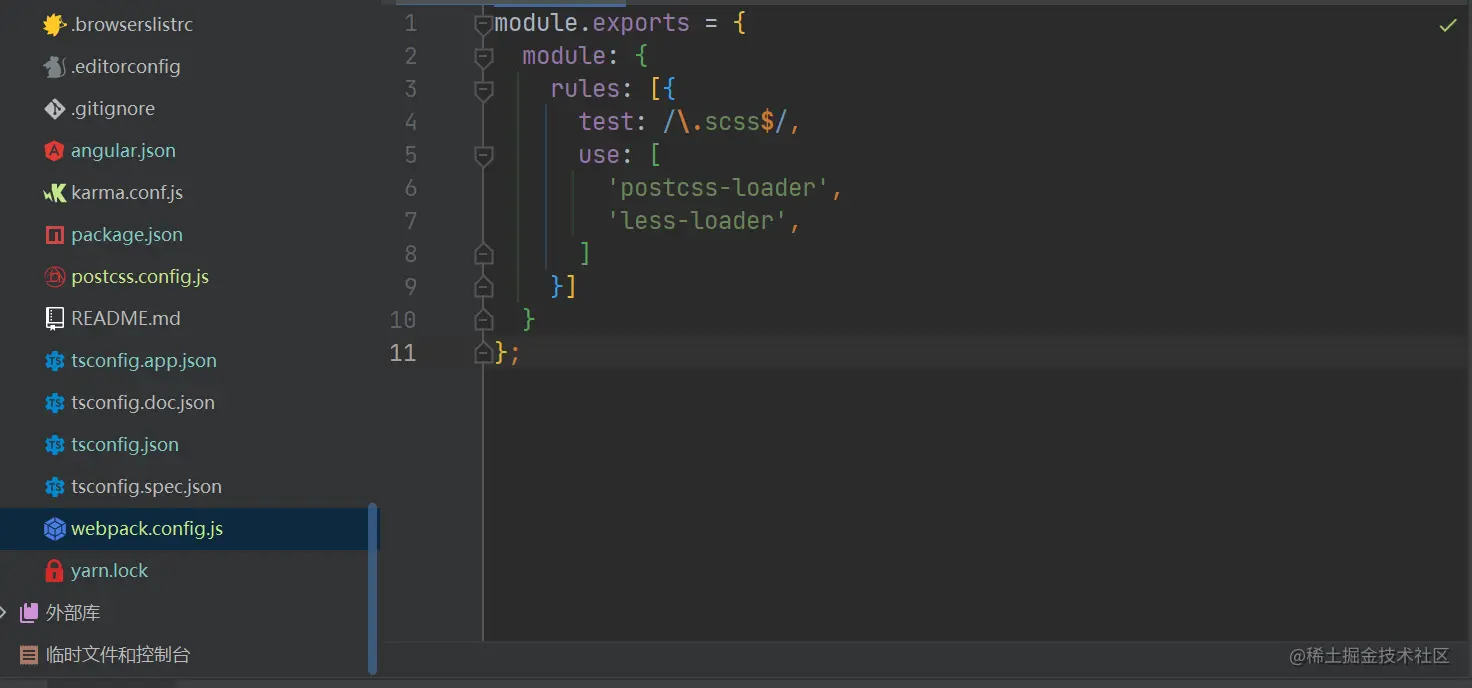Click the green inspection checkmark icon

[x=1447, y=25]
